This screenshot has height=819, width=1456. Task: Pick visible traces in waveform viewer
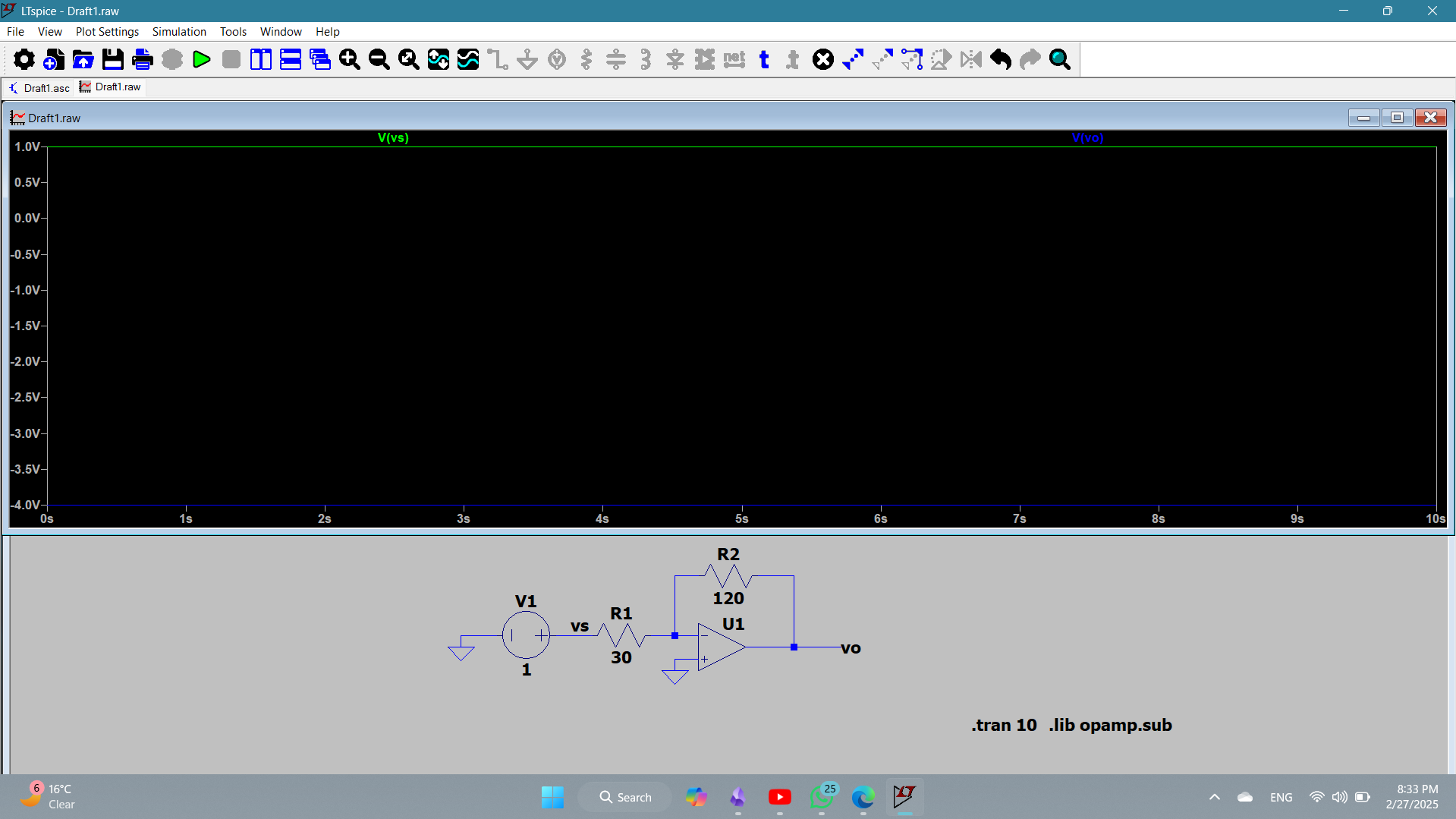tap(468, 59)
